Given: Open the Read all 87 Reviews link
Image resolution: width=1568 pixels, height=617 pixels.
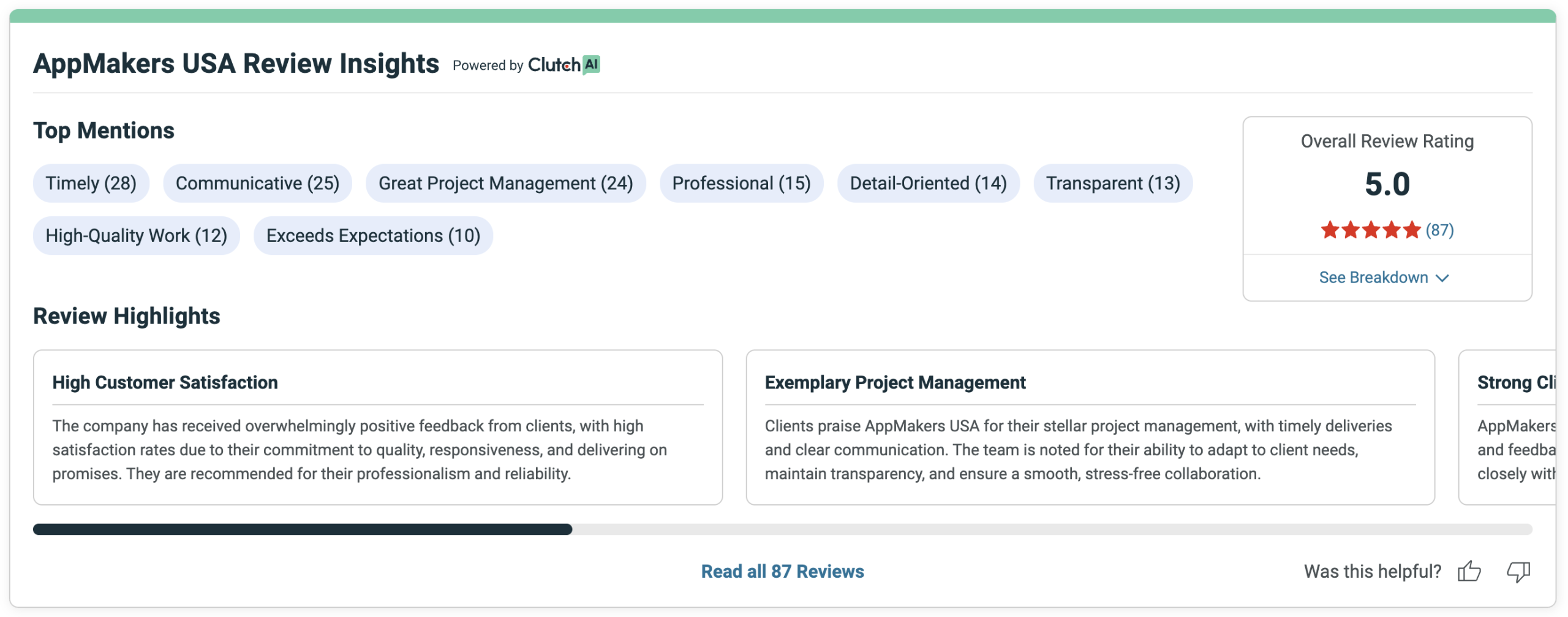Looking at the screenshot, I should coord(782,571).
